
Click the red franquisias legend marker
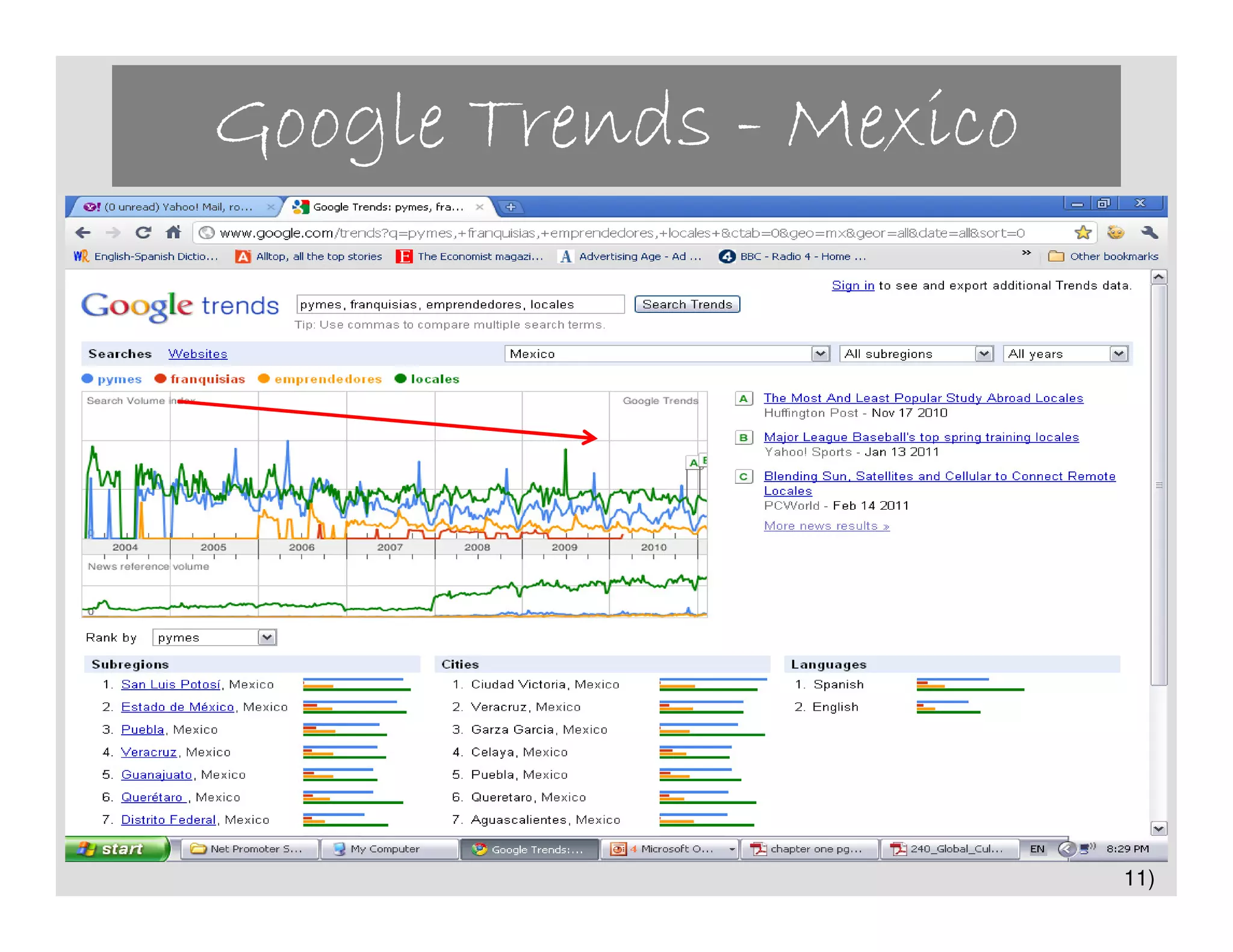pyautogui.click(x=160, y=379)
